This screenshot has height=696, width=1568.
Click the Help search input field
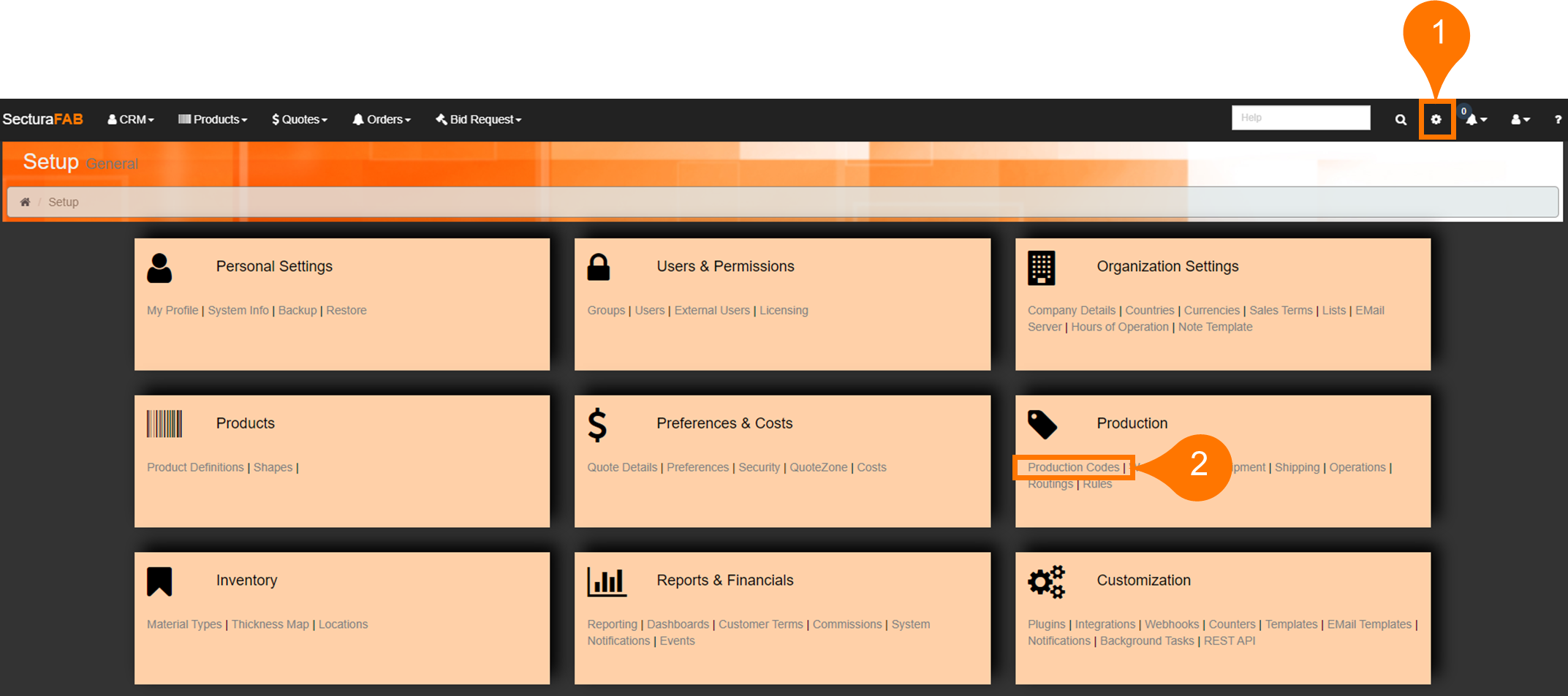(1300, 118)
